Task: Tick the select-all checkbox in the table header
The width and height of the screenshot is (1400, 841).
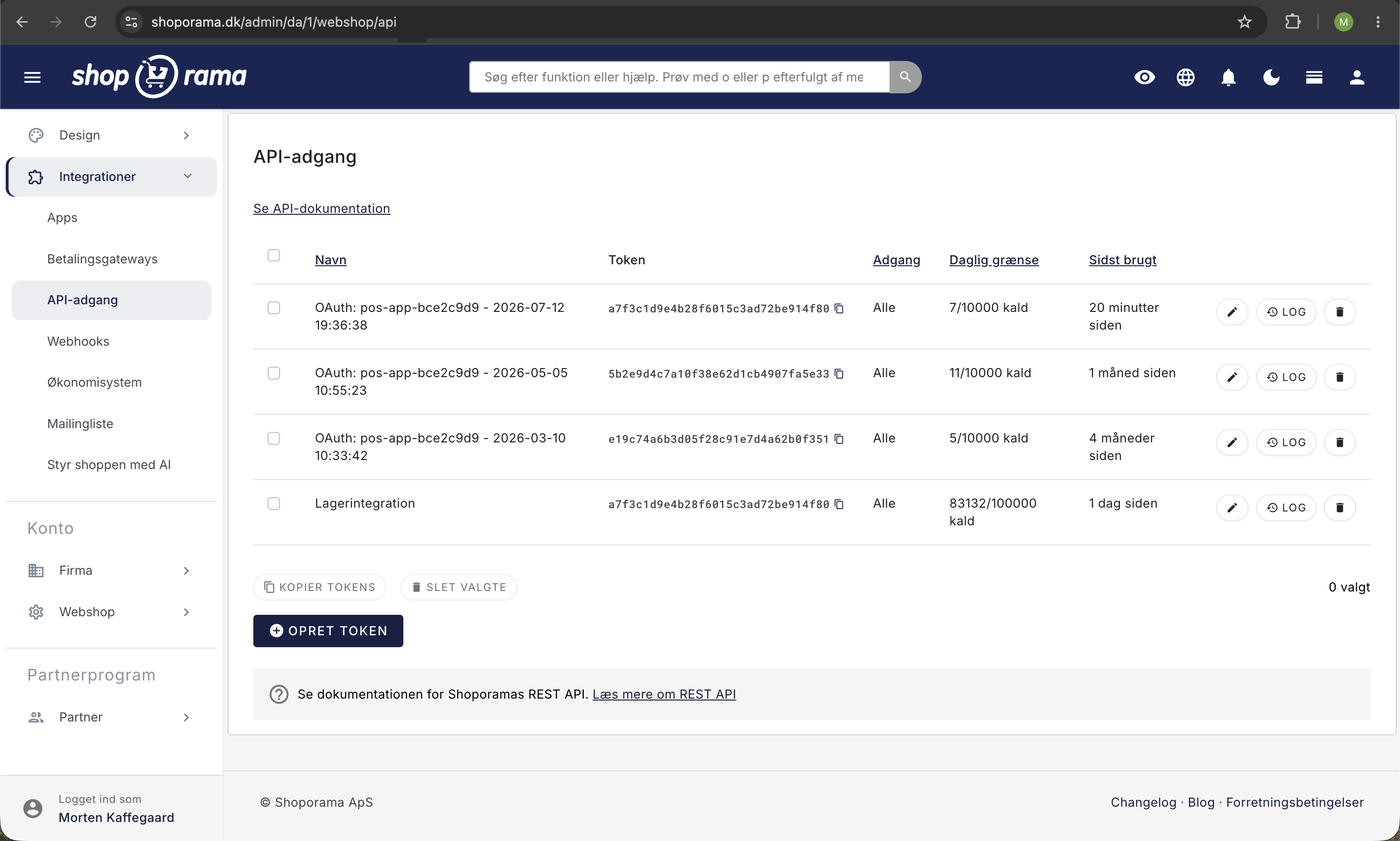Action: 274,255
